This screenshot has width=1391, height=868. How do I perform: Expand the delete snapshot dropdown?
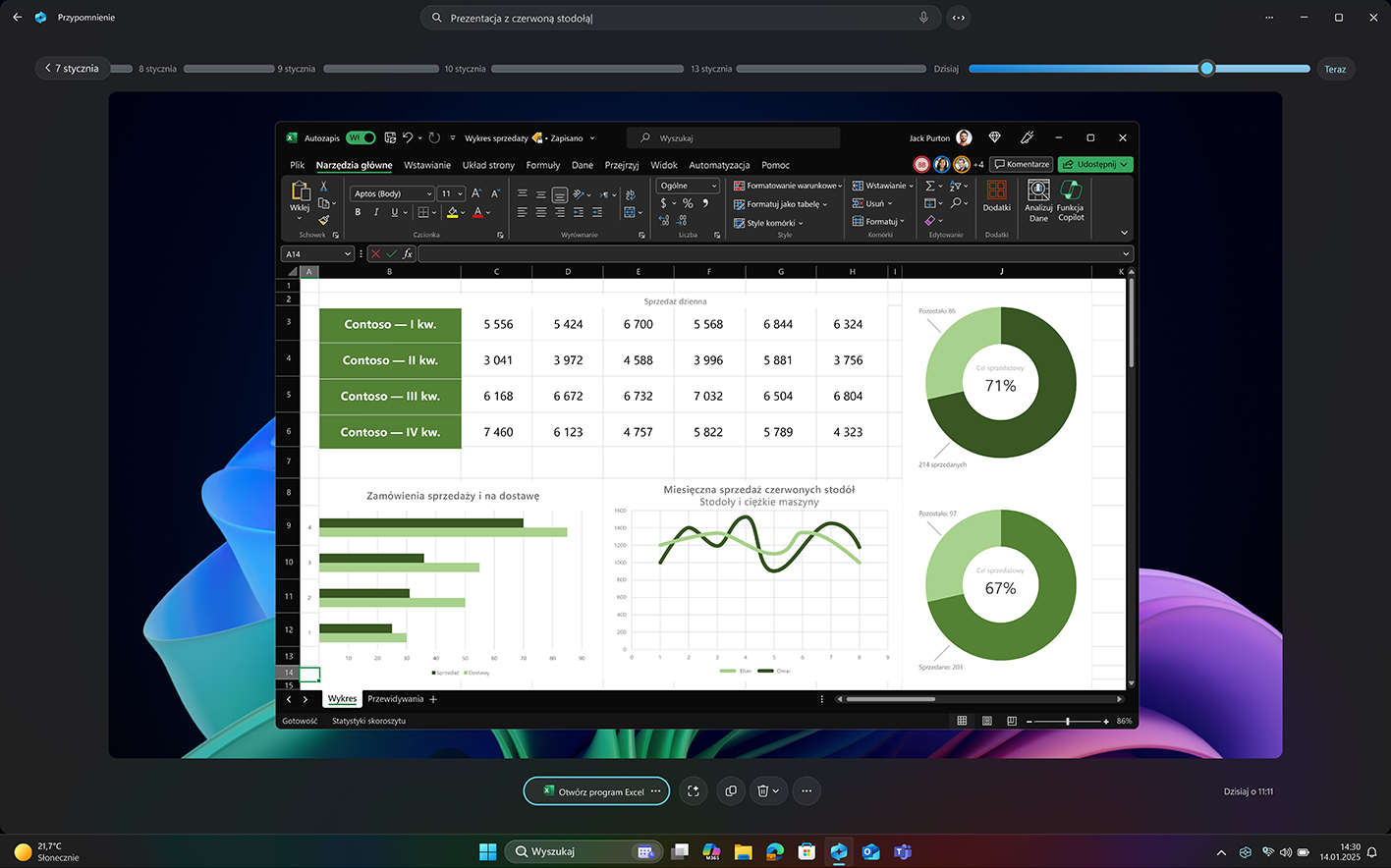pos(776,791)
